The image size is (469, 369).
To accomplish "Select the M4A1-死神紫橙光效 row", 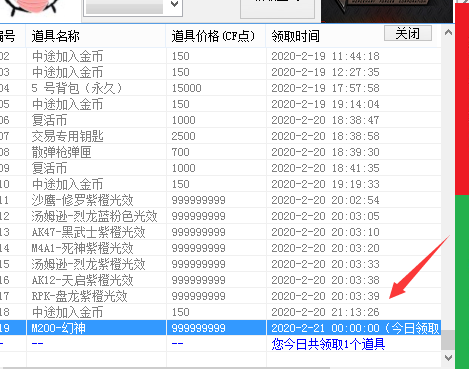I will coord(220,248).
